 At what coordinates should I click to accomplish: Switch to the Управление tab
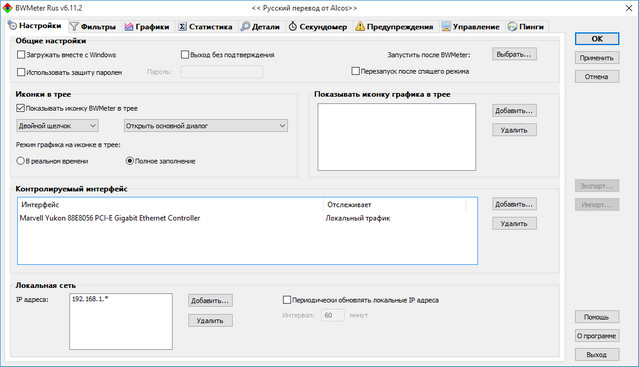pyautogui.click(x=471, y=26)
